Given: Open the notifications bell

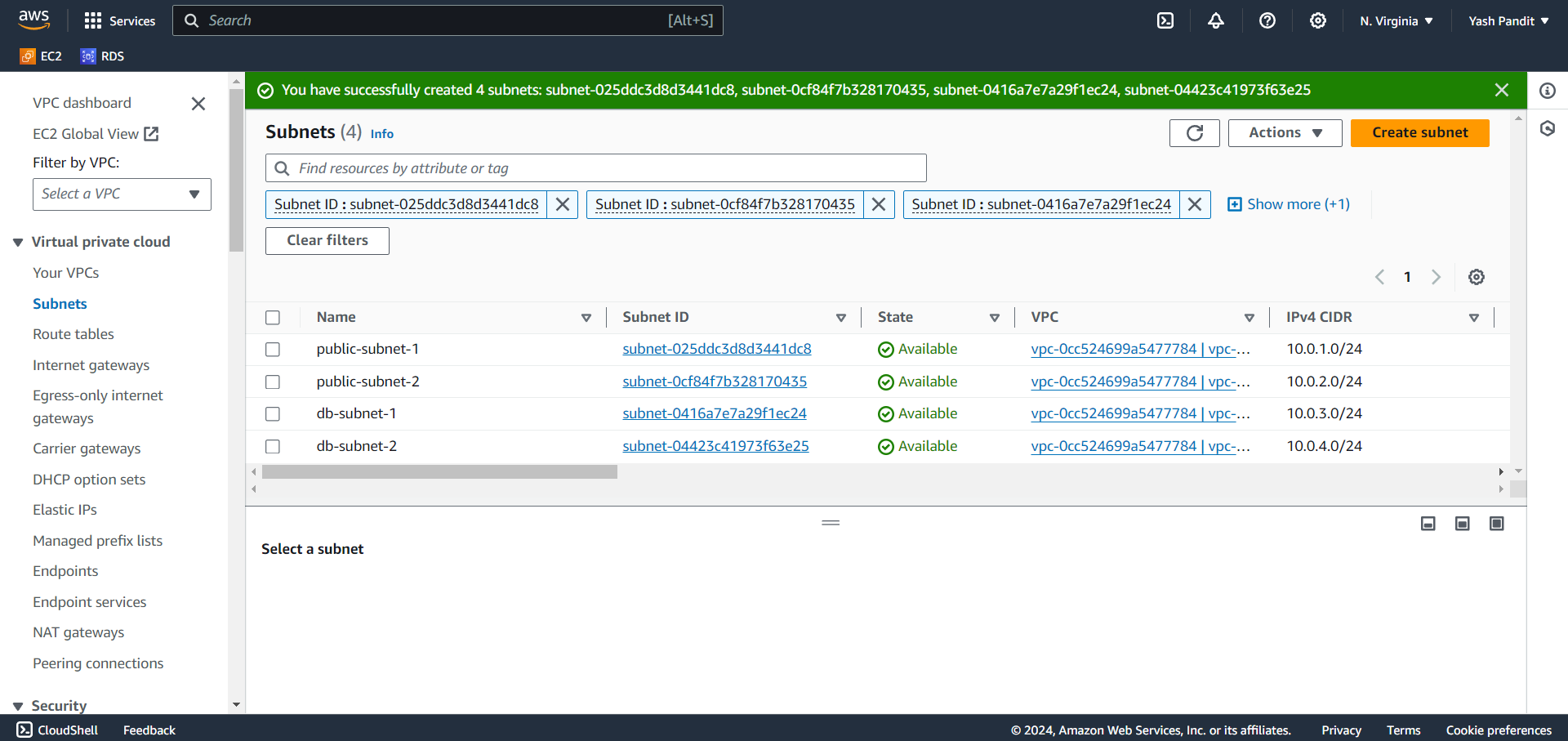Looking at the screenshot, I should click(1216, 20).
